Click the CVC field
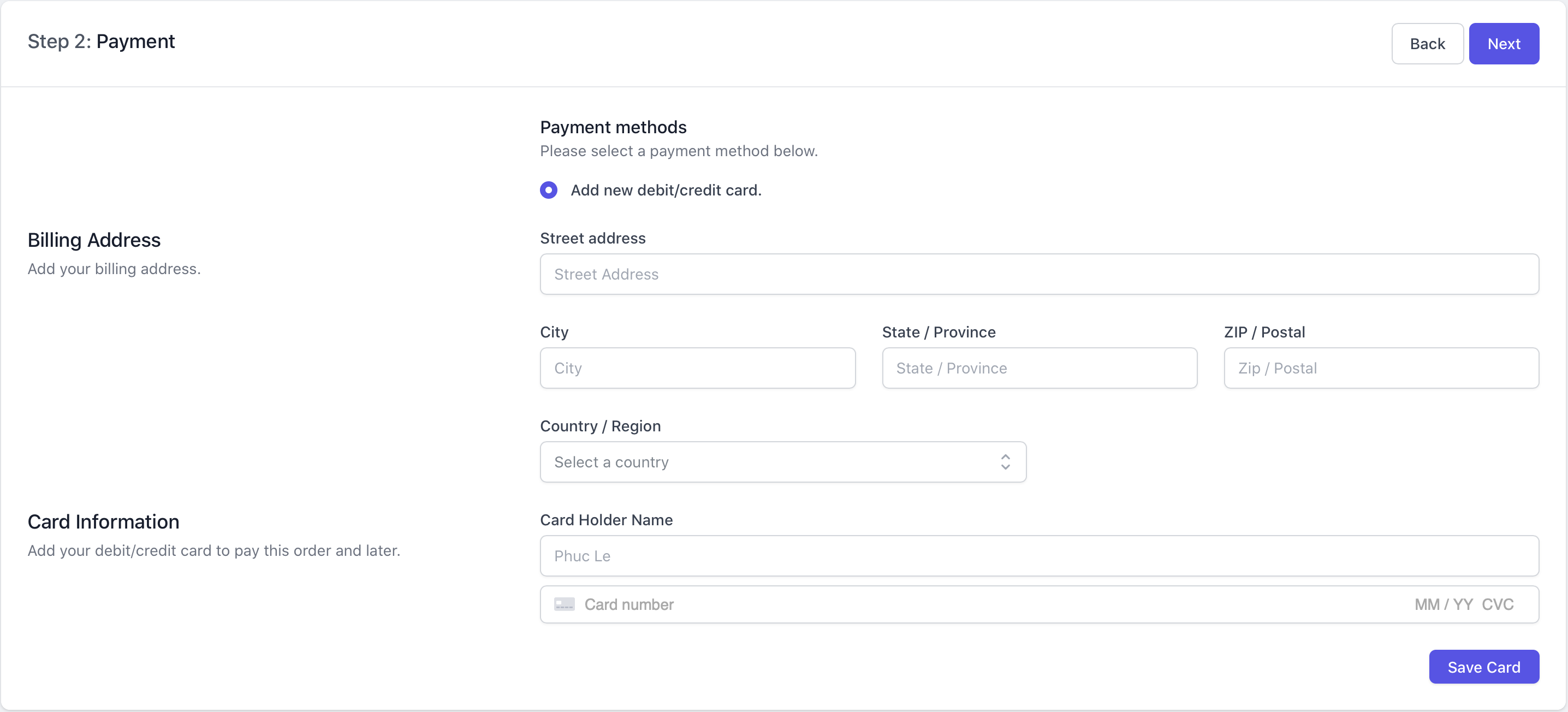 click(1498, 604)
